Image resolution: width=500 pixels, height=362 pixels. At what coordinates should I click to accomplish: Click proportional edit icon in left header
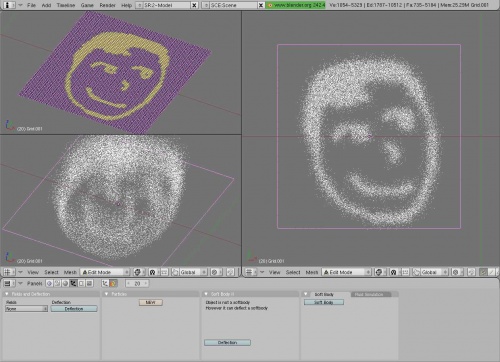(x=215, y=272)
